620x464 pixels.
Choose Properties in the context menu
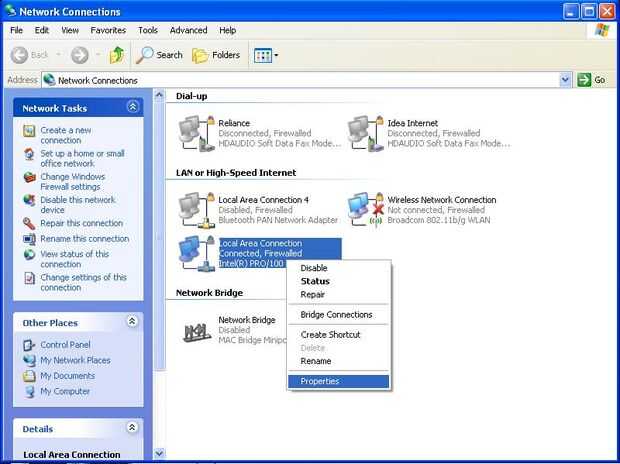(x=338, y=381)
